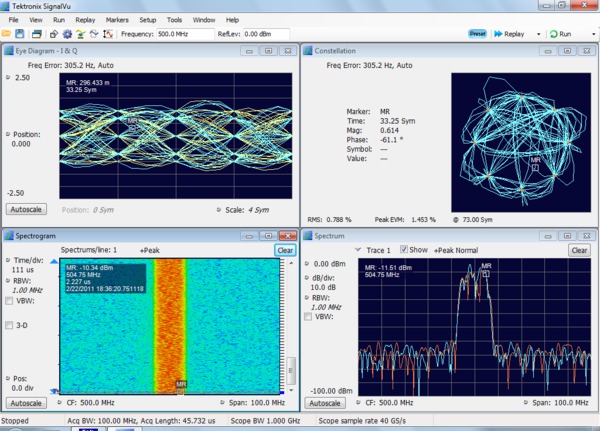600x431 pixels.
Task: Expand the Trace 1 dropdown
Action: 359,249
